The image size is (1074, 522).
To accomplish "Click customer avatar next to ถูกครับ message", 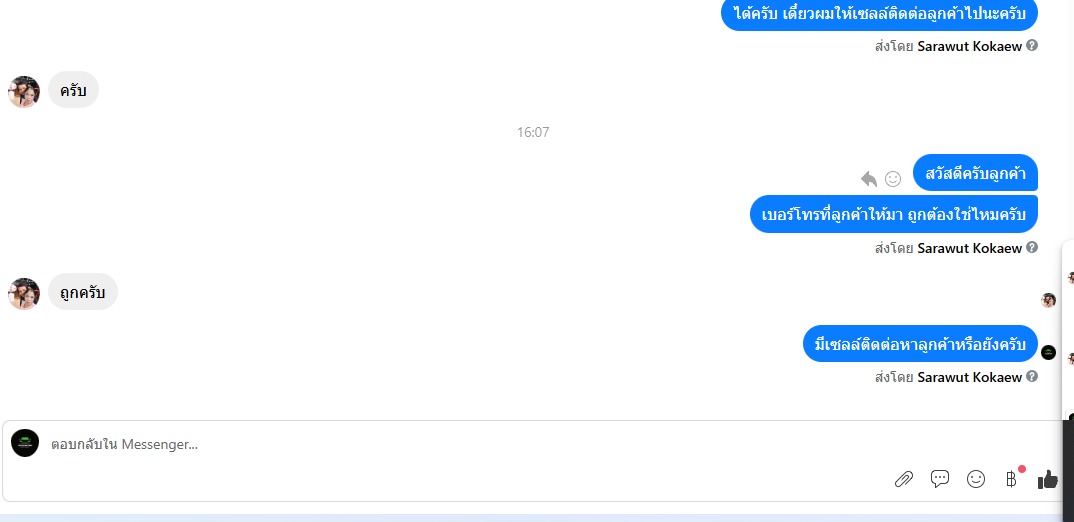I will pyautogui.click(x=24, y=294).
